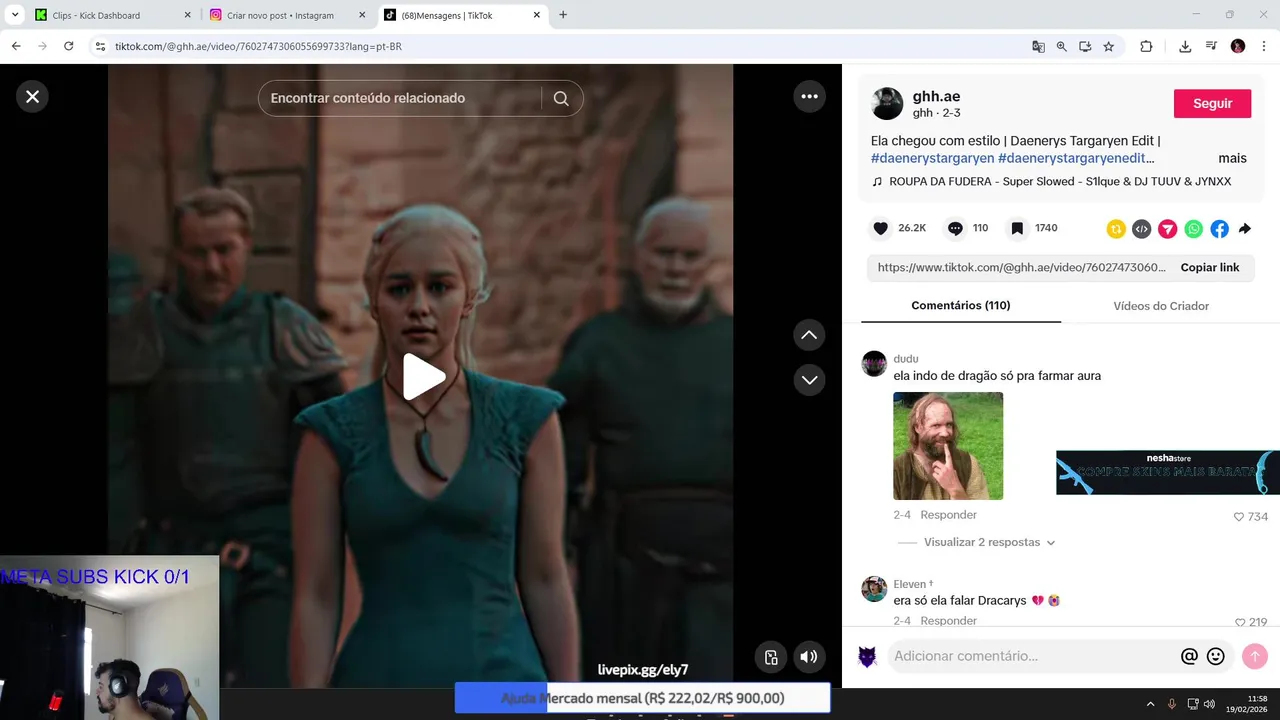Expand 'Visualizar 2 respostas' under dudu's comment
Viewport: 1280px width, 720px height.
[x=989, y=542]
